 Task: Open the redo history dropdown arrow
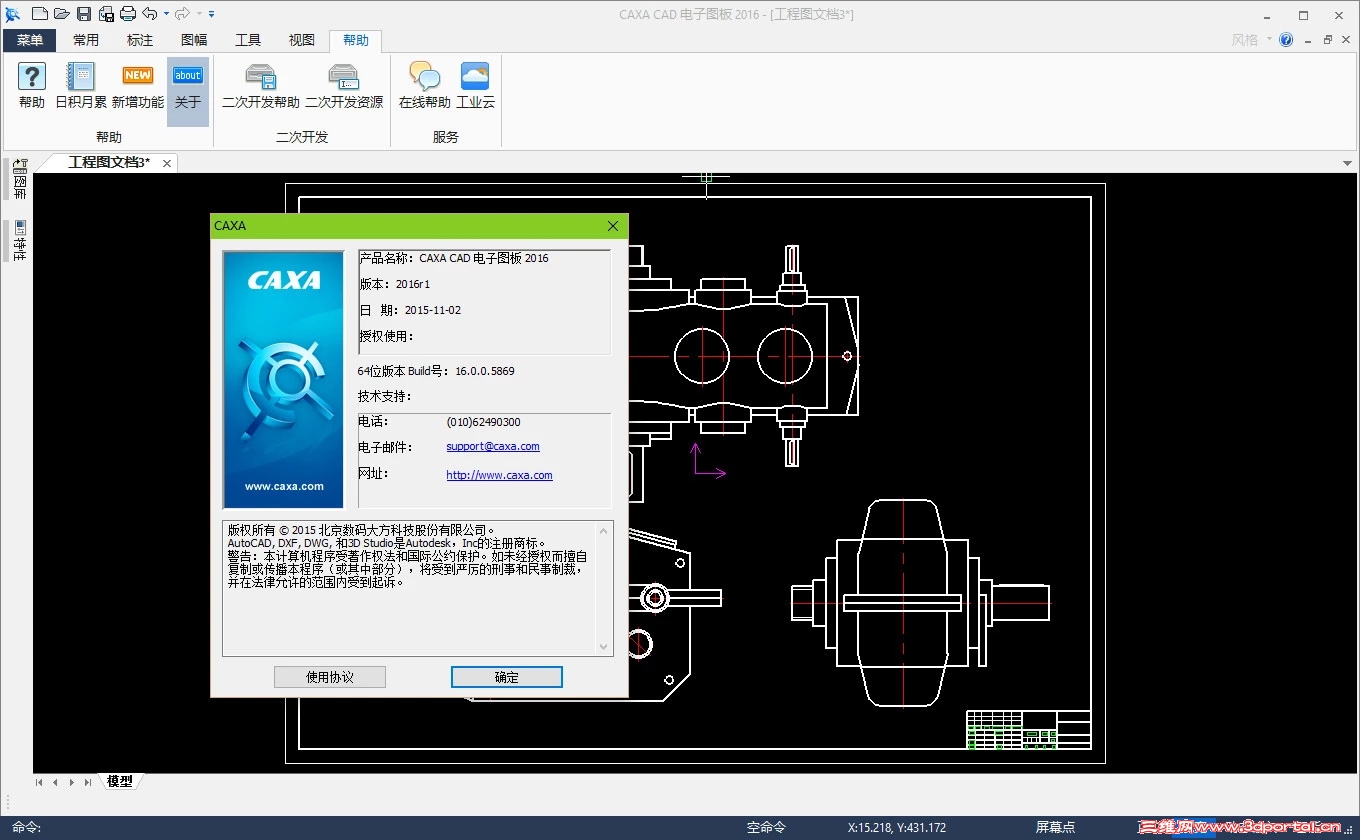[199, 14]
